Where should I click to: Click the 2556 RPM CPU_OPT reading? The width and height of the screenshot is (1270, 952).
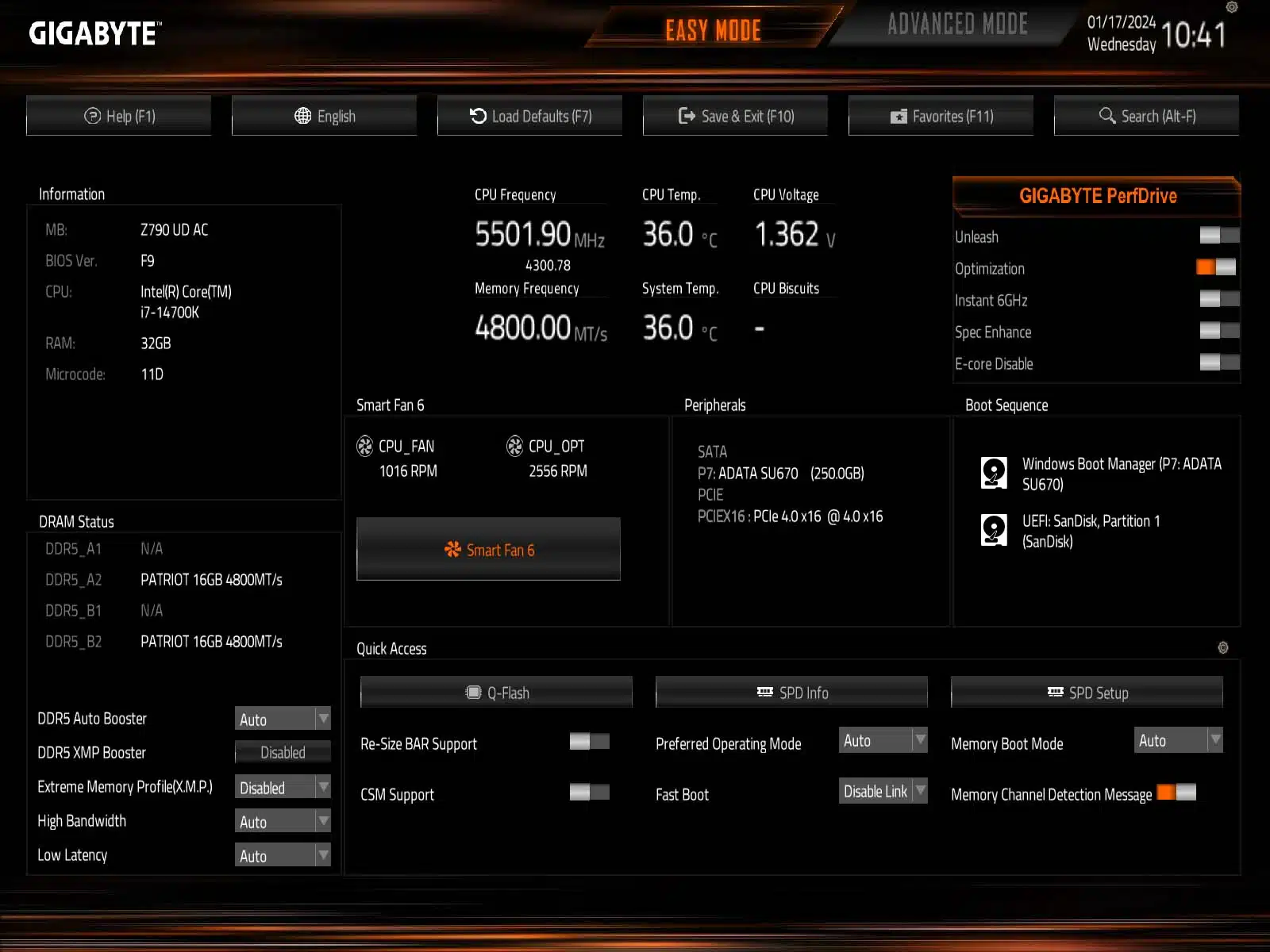pos(558,471)
